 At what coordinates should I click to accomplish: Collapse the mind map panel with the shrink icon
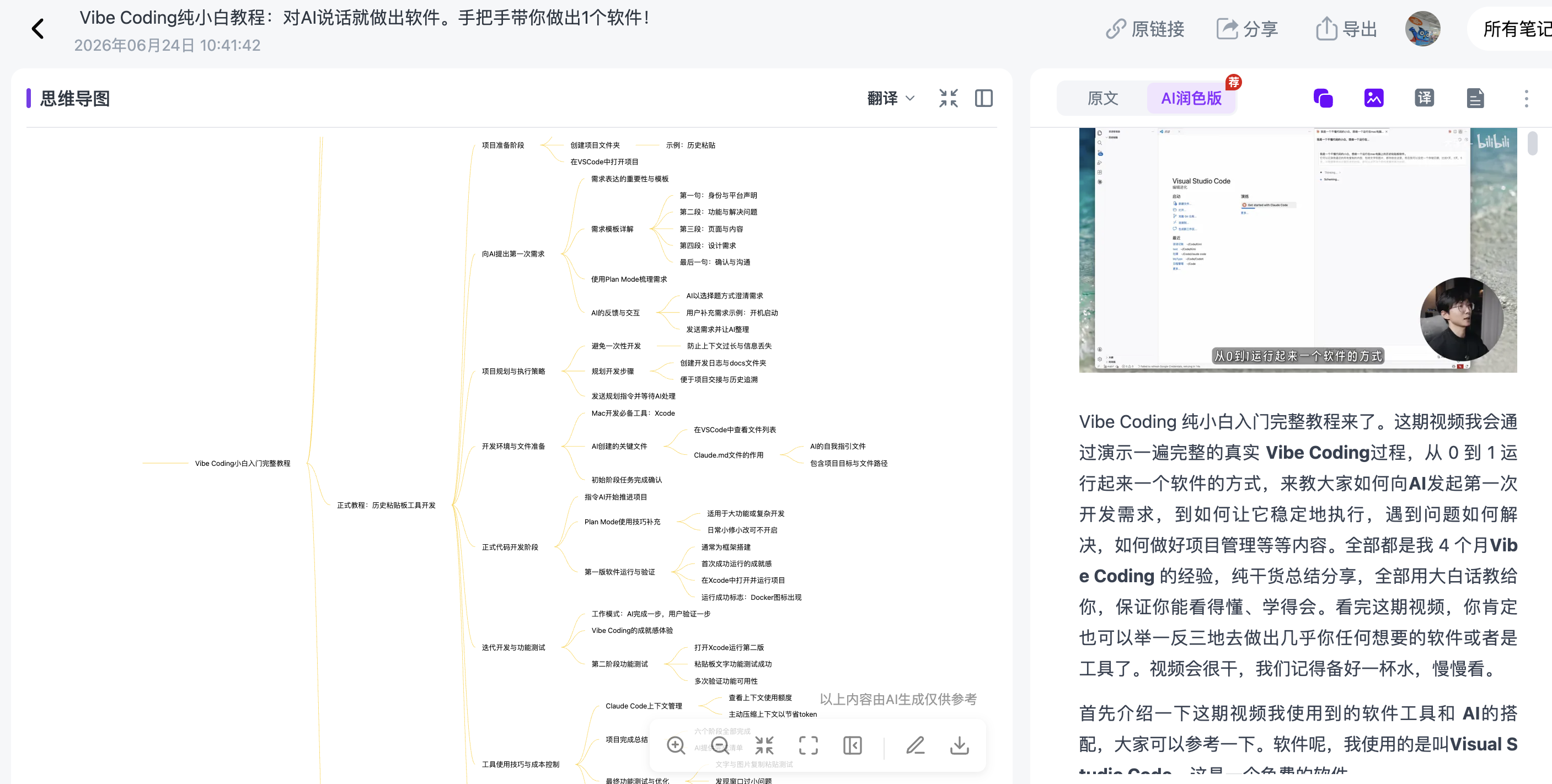pyautogui.click(x=948, y=98)
